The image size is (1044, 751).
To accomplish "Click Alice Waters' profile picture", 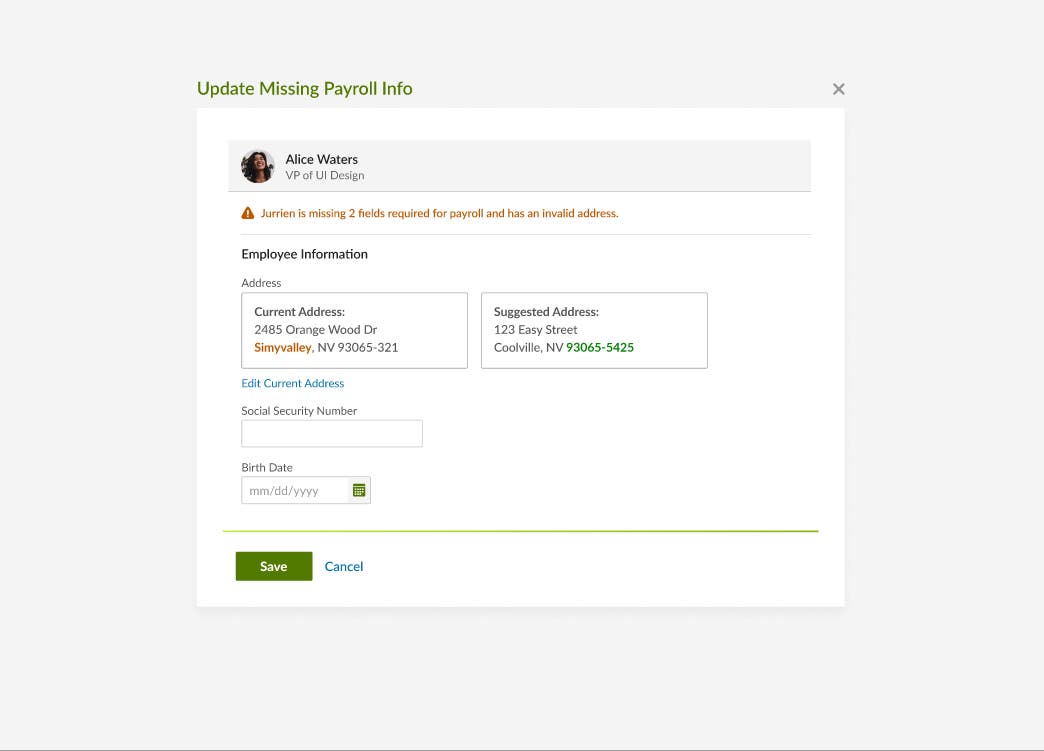I will pos(257,166).
